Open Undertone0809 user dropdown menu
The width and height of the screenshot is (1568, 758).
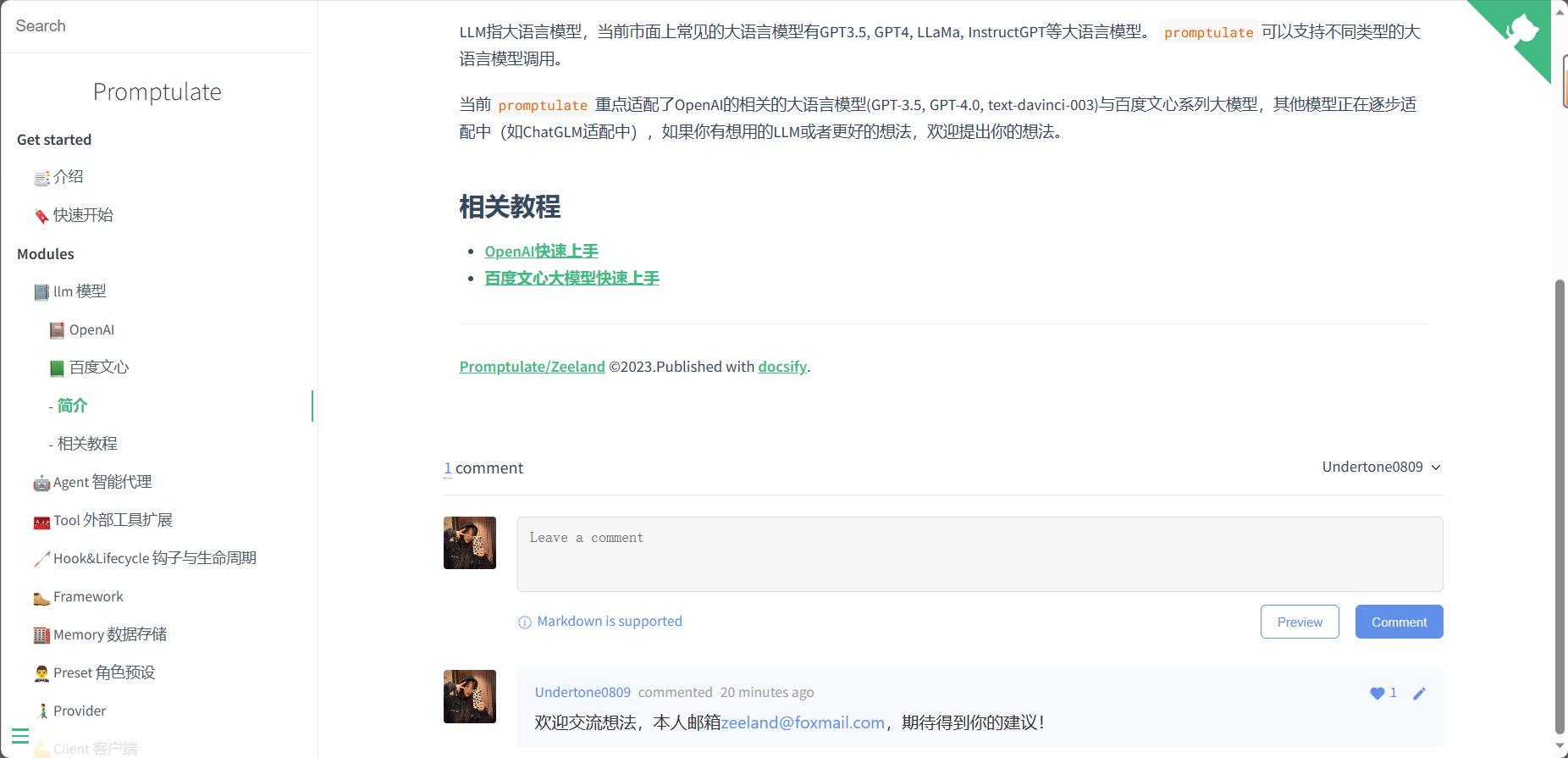pos(1381,467)
